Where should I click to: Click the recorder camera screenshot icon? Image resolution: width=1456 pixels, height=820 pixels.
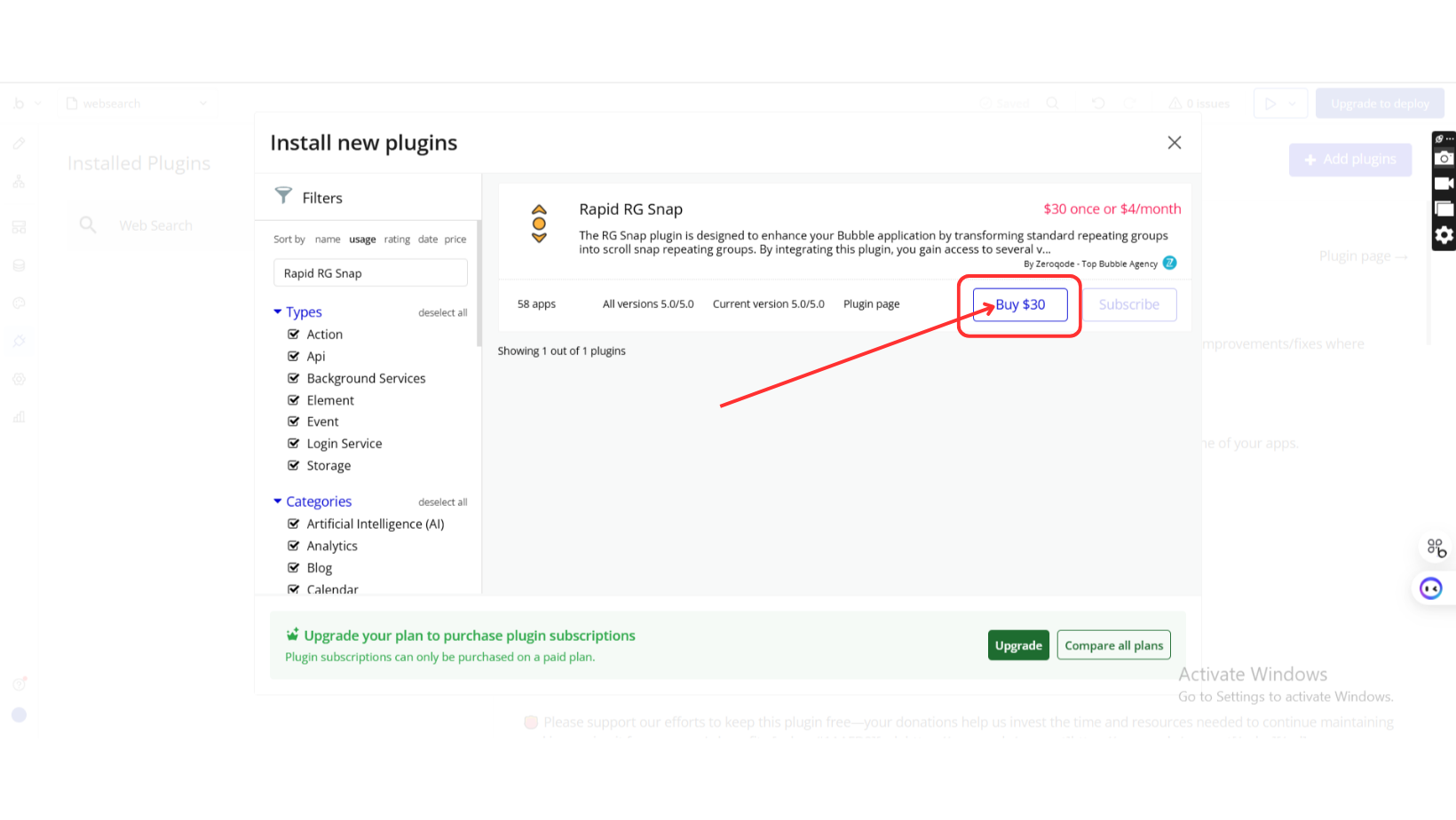coord(1444,158)
